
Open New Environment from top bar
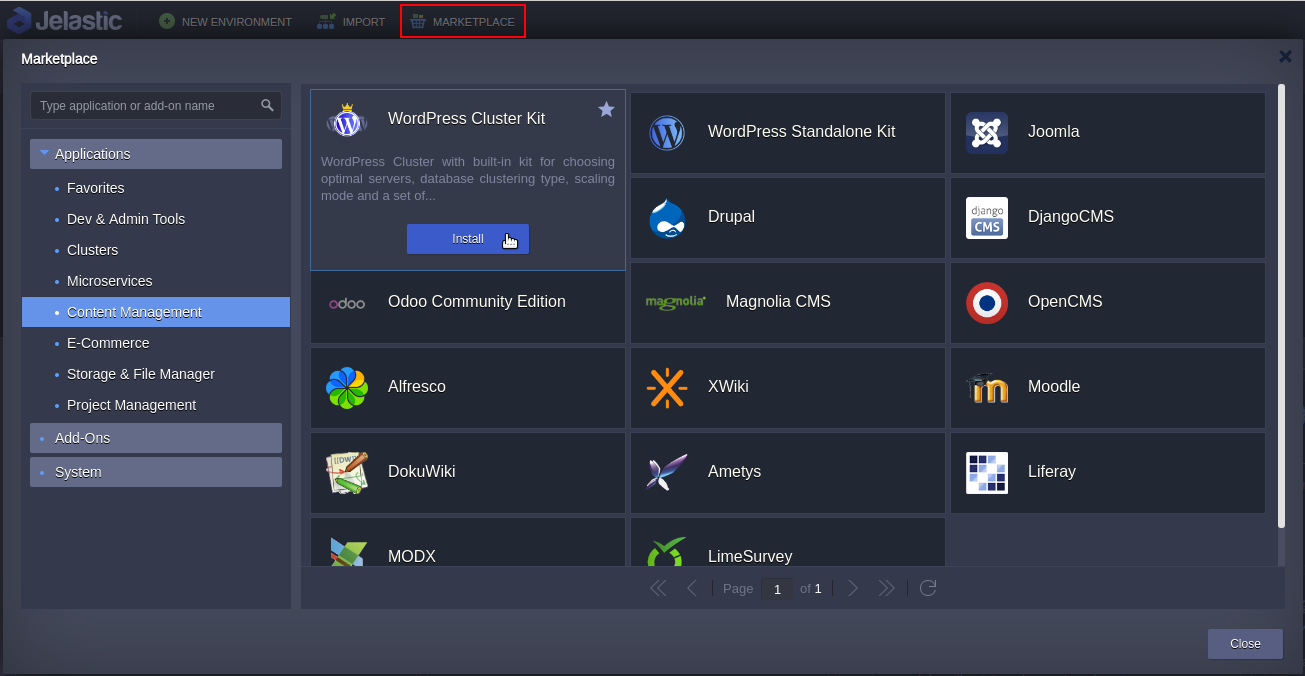[x=226, y=21]
